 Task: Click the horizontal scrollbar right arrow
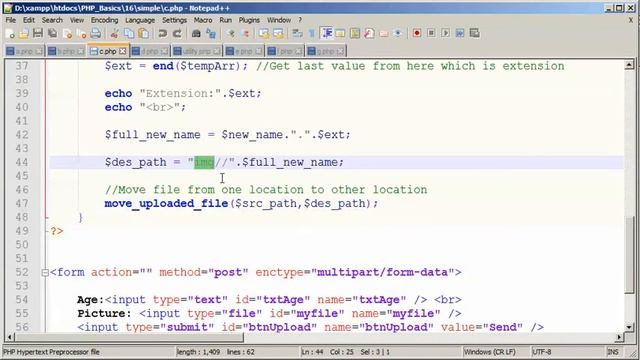coord(620,337)
